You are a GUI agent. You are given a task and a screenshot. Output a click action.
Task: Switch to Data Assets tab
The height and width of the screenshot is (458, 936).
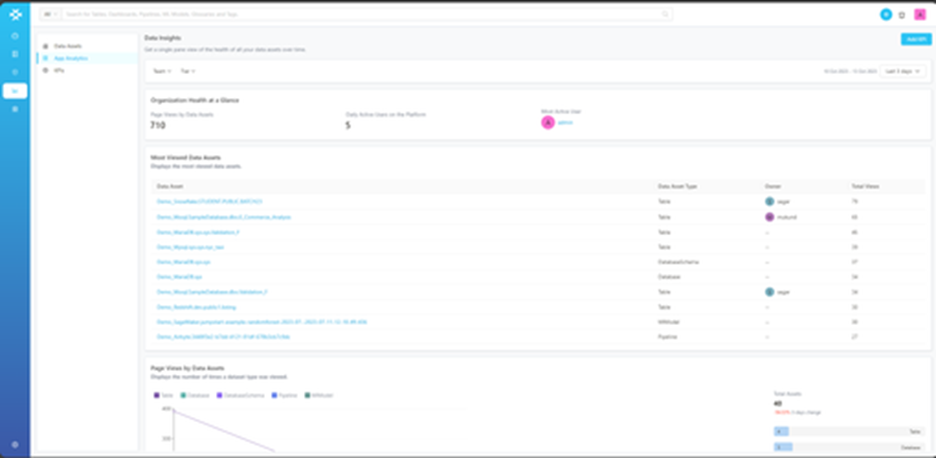(68, 46)
